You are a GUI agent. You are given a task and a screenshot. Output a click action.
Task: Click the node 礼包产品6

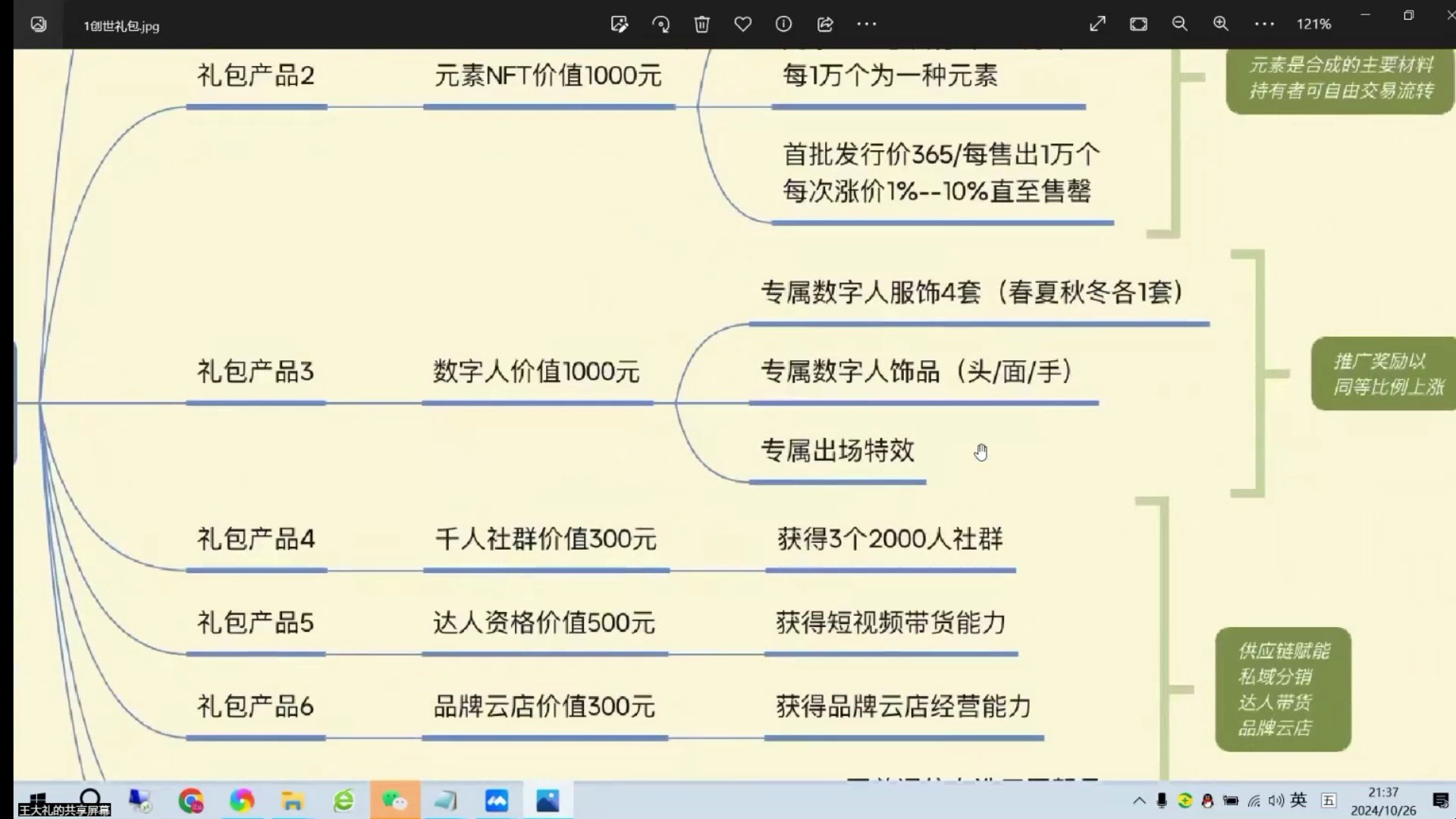256,707
